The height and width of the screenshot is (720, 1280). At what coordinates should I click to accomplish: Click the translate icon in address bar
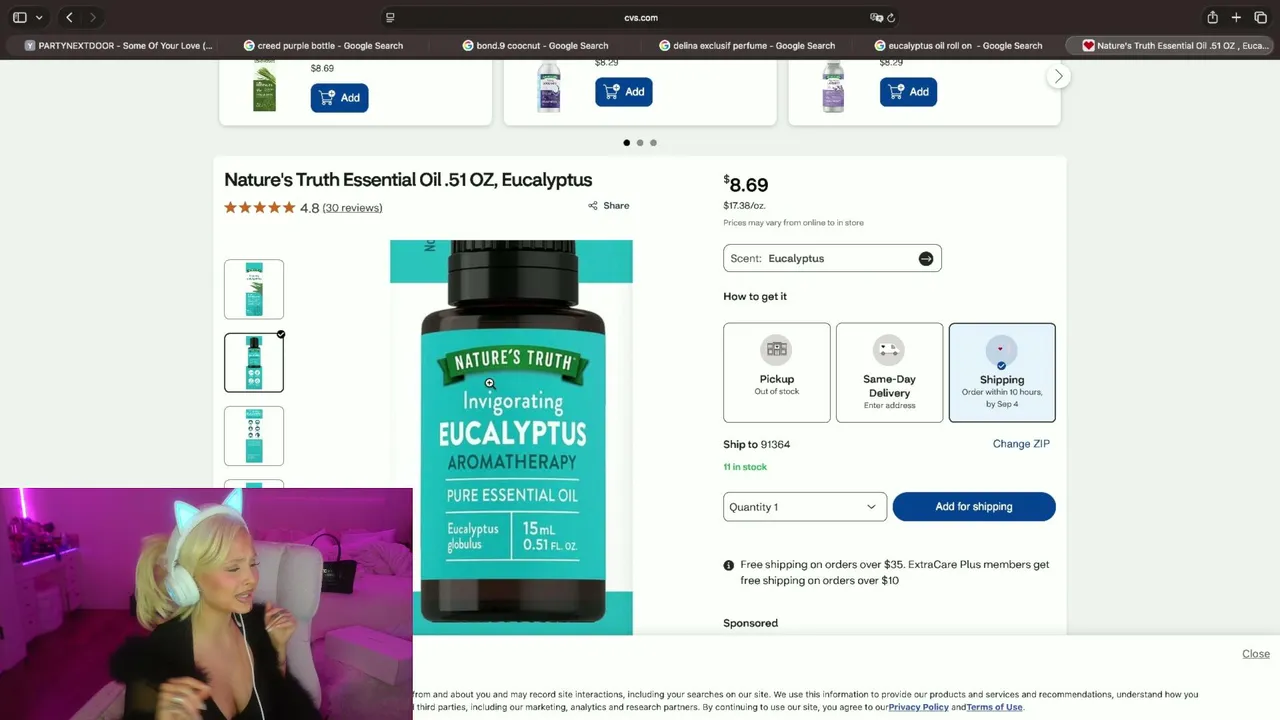(x=876, y=17)
